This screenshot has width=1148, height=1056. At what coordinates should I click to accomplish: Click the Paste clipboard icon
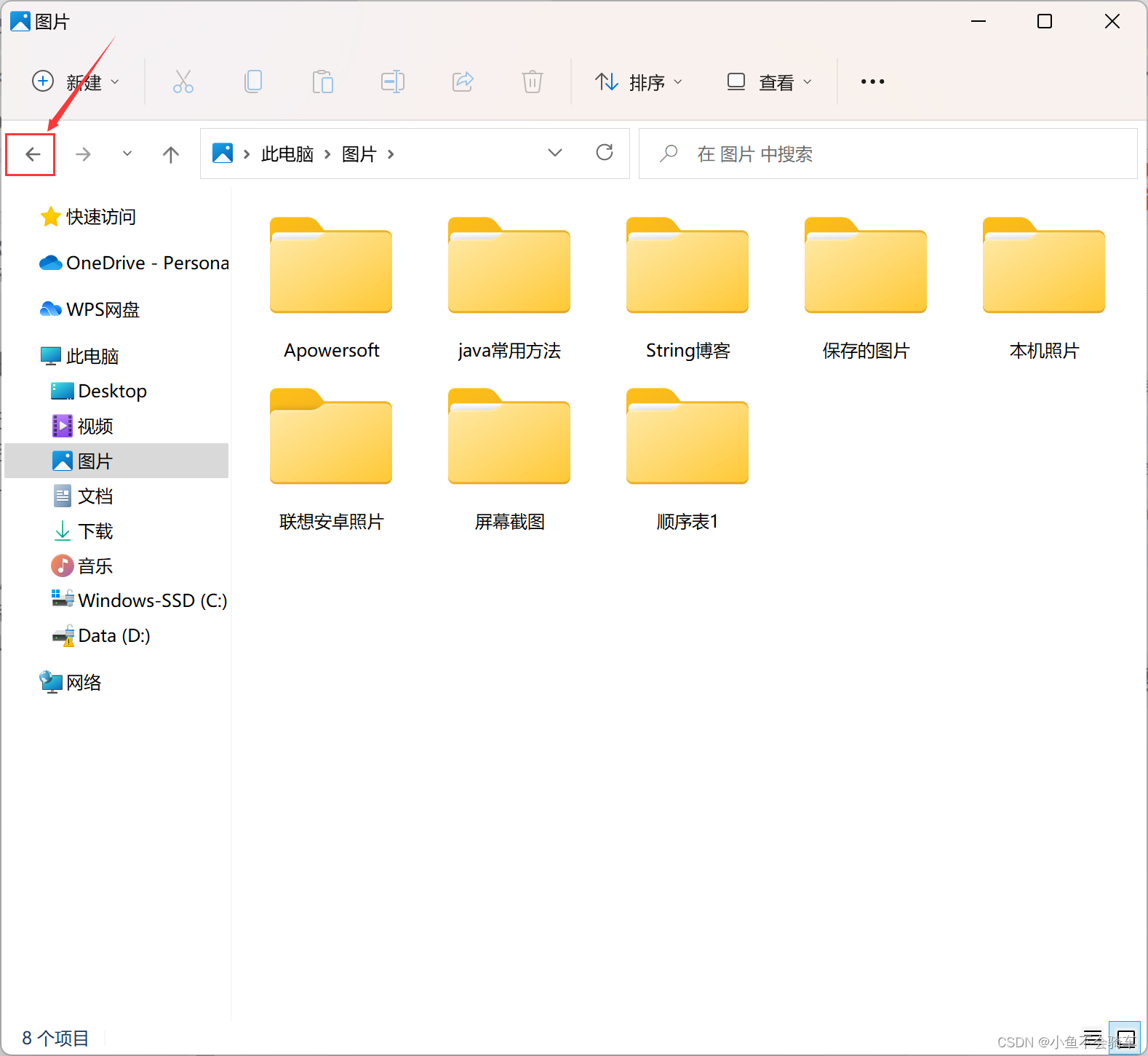322,82
